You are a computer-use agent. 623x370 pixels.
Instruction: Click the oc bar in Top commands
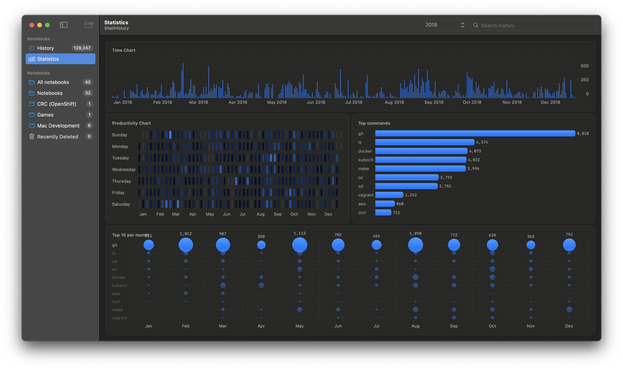[407, 177]
